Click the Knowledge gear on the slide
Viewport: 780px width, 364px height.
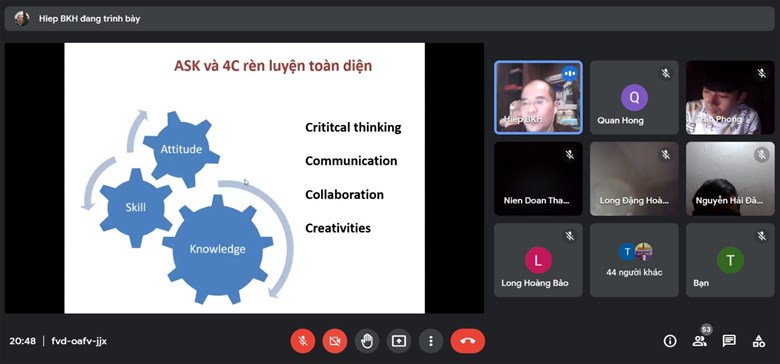[218, 249]
